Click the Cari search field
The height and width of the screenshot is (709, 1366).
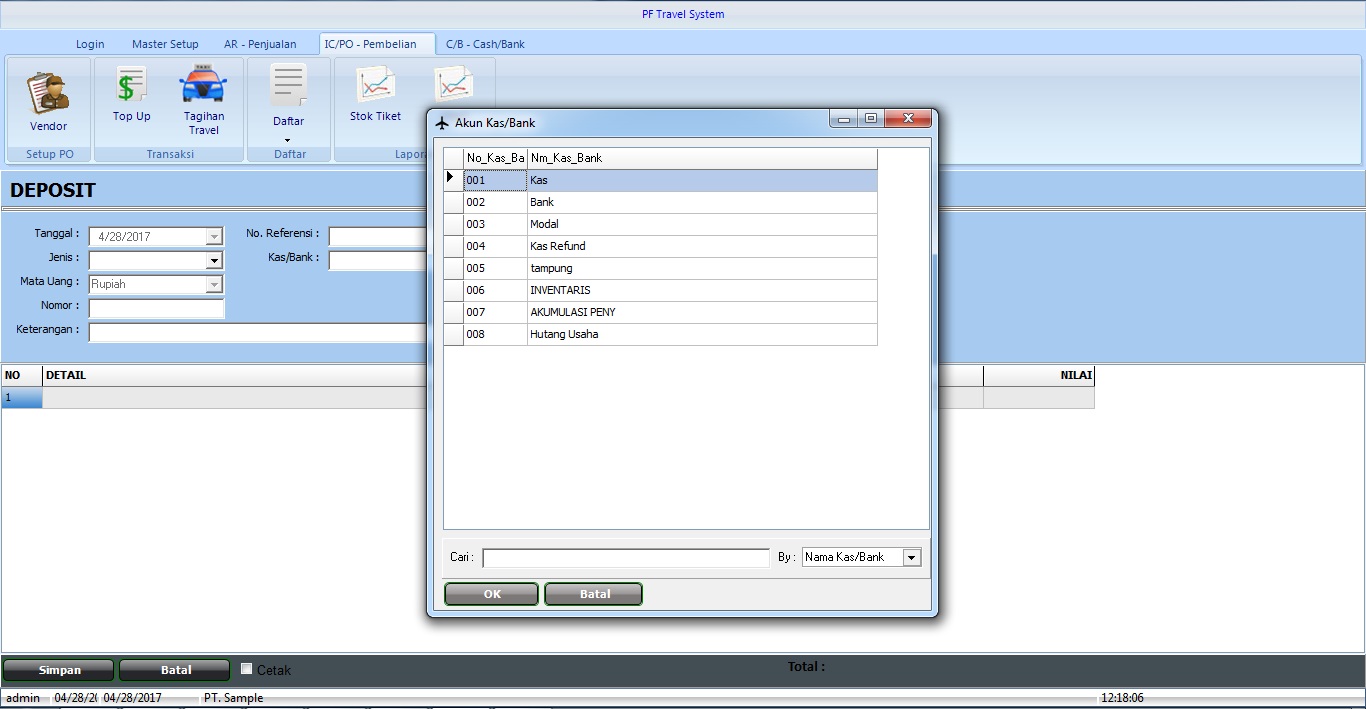(626, 558)
